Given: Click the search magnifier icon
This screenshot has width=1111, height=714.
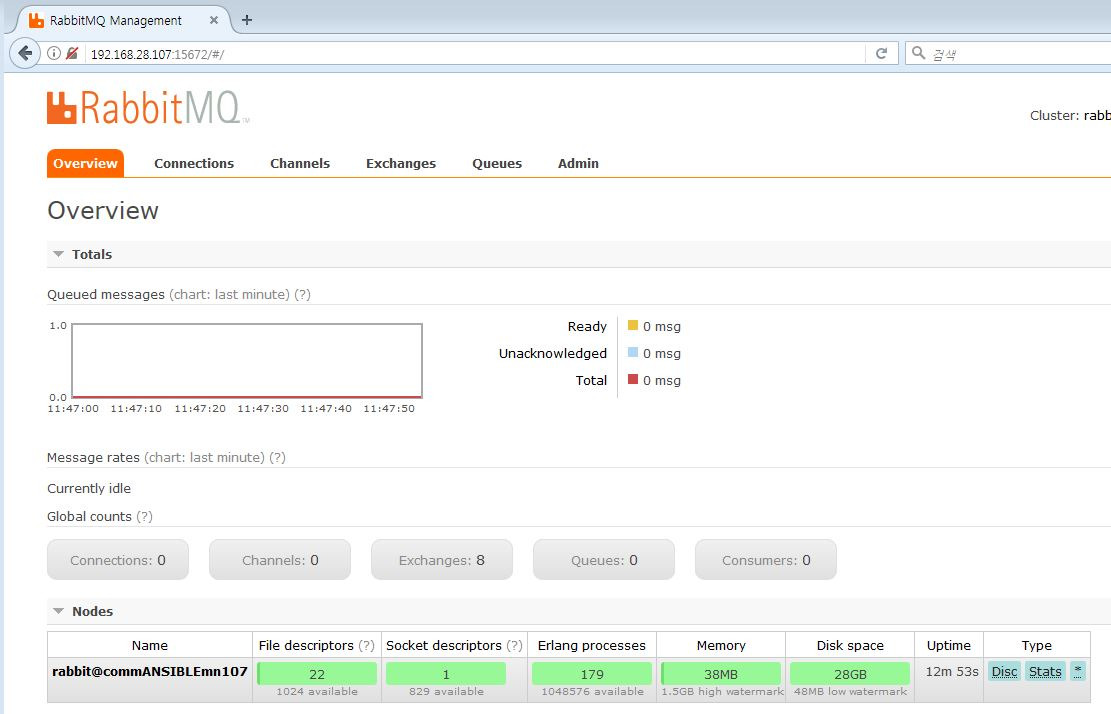Looking at the screenshot, I should pos(918,53).
